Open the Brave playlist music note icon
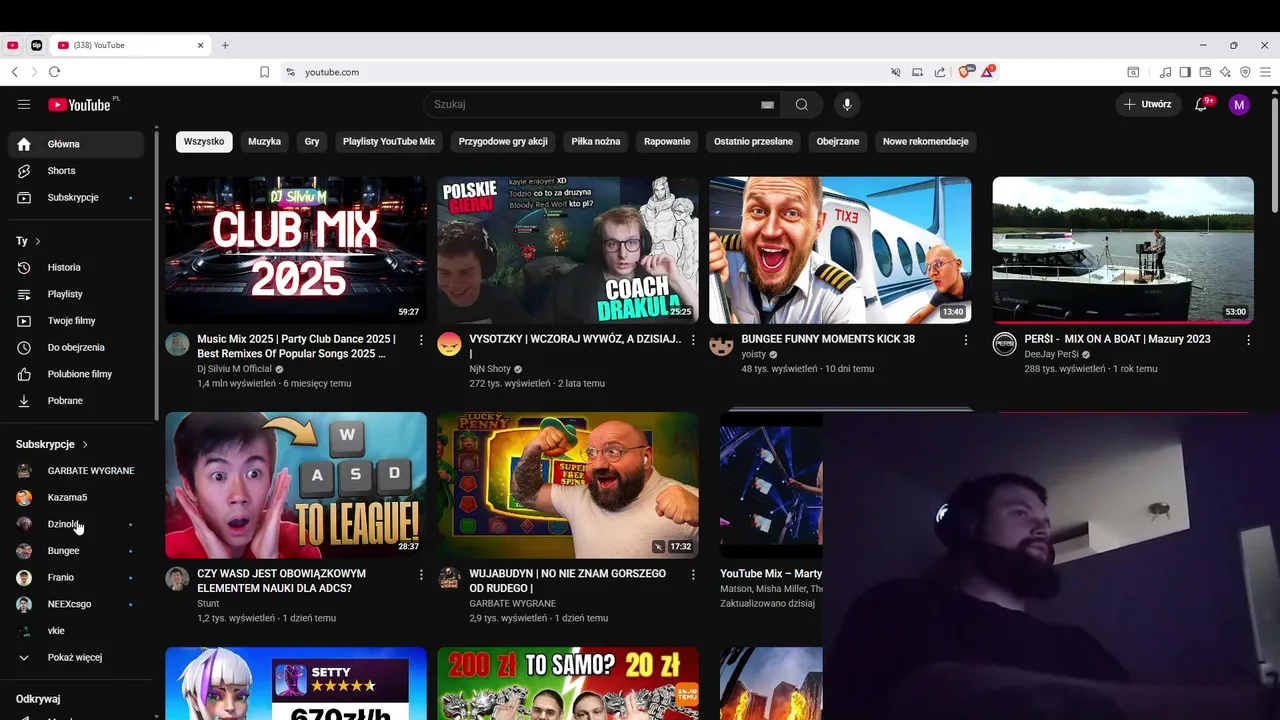 (x=1165, y=72)
